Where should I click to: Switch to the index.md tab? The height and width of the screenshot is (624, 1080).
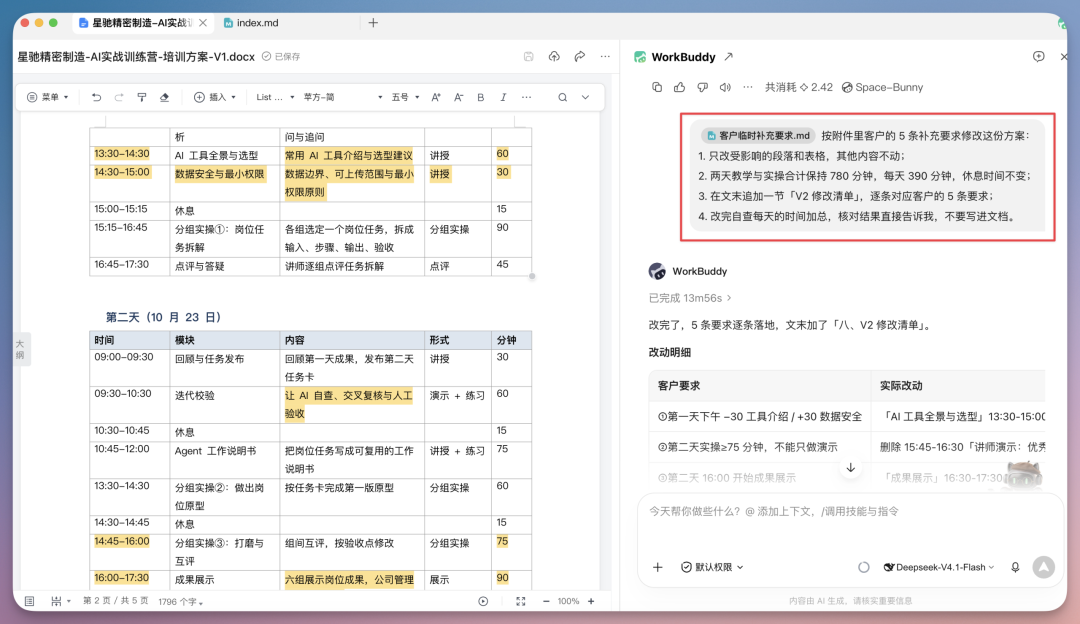click(x=251, y=23)
